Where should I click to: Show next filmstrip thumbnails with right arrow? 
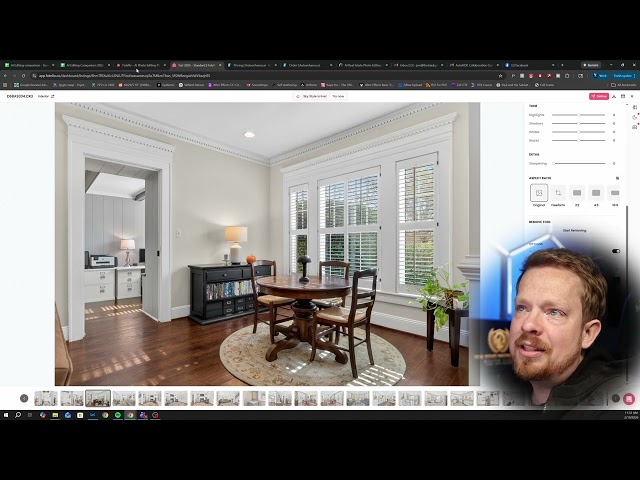coord(616,398)
